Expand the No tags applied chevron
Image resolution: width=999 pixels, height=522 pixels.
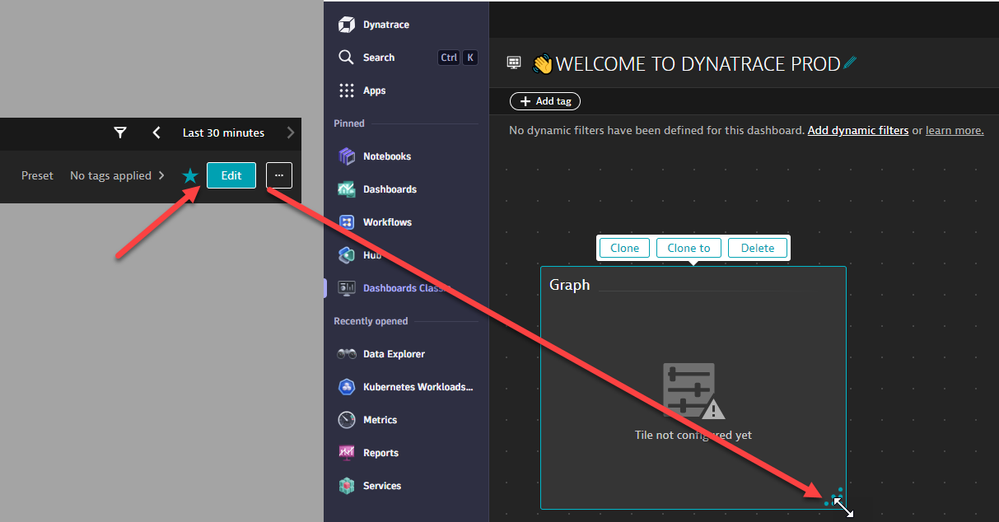click(161, 175)
